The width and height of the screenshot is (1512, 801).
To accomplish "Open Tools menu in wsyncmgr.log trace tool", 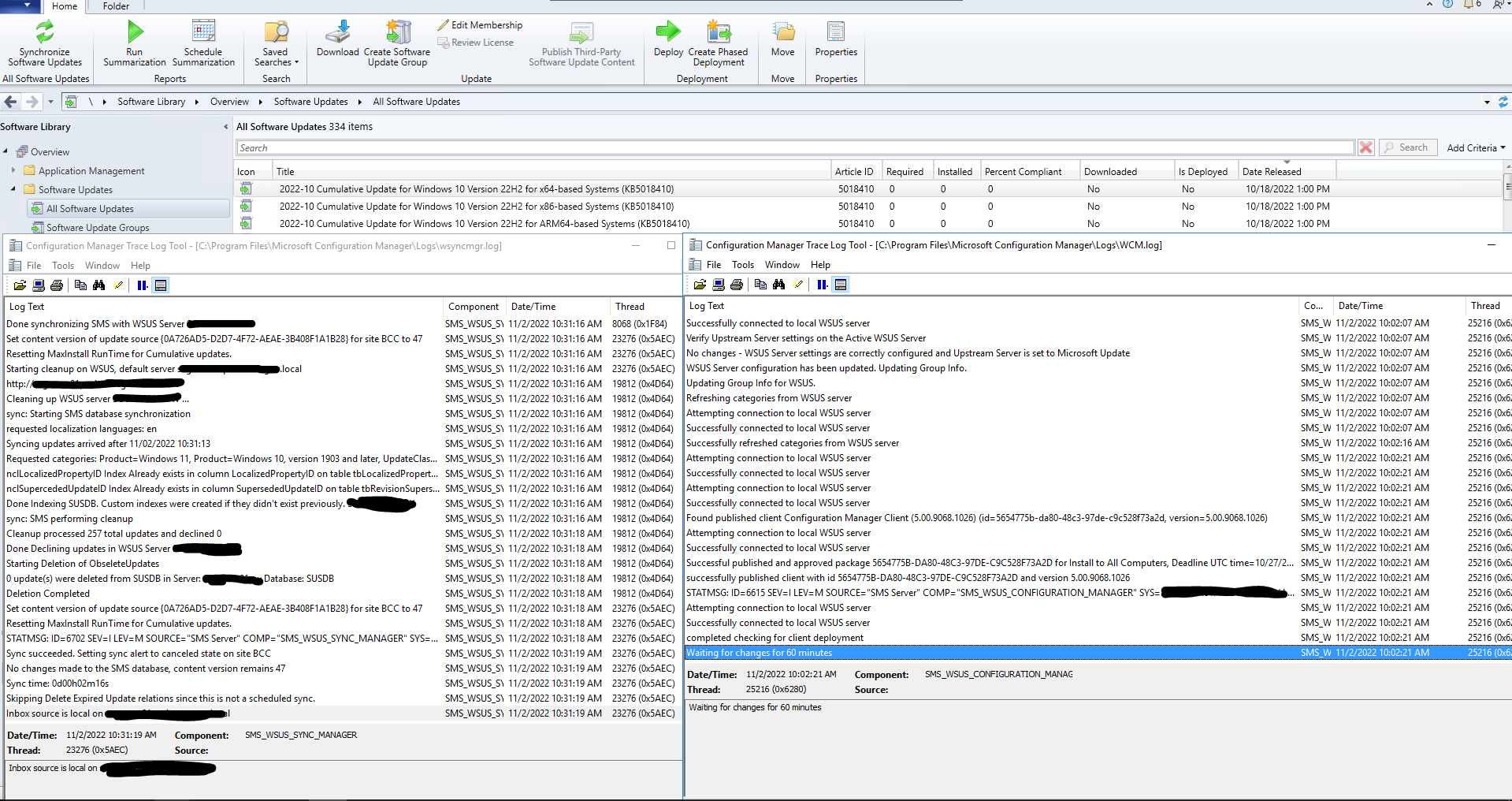I will [63, 266].
